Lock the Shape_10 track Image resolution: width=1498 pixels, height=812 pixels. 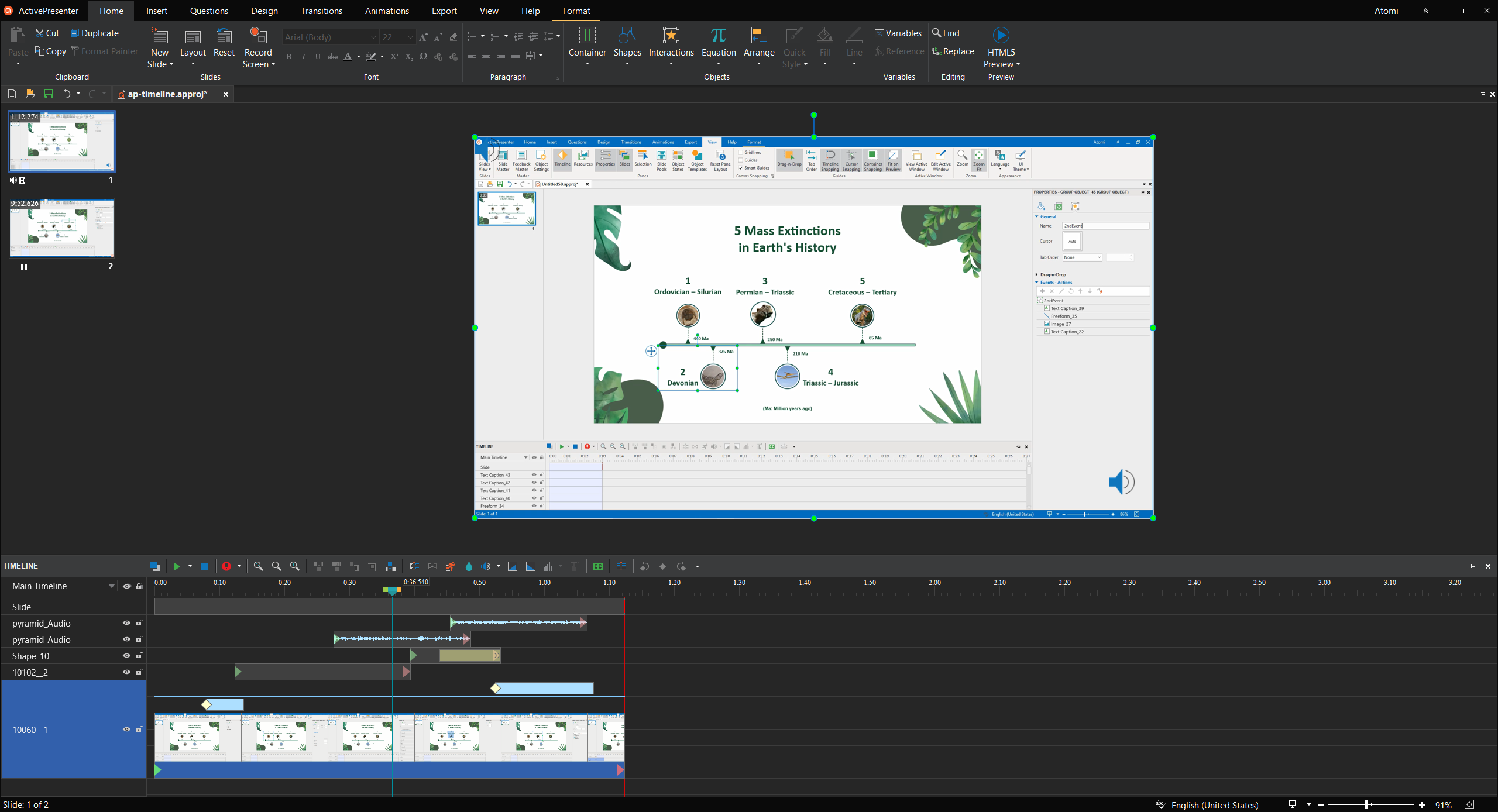(x=139, y=656)
